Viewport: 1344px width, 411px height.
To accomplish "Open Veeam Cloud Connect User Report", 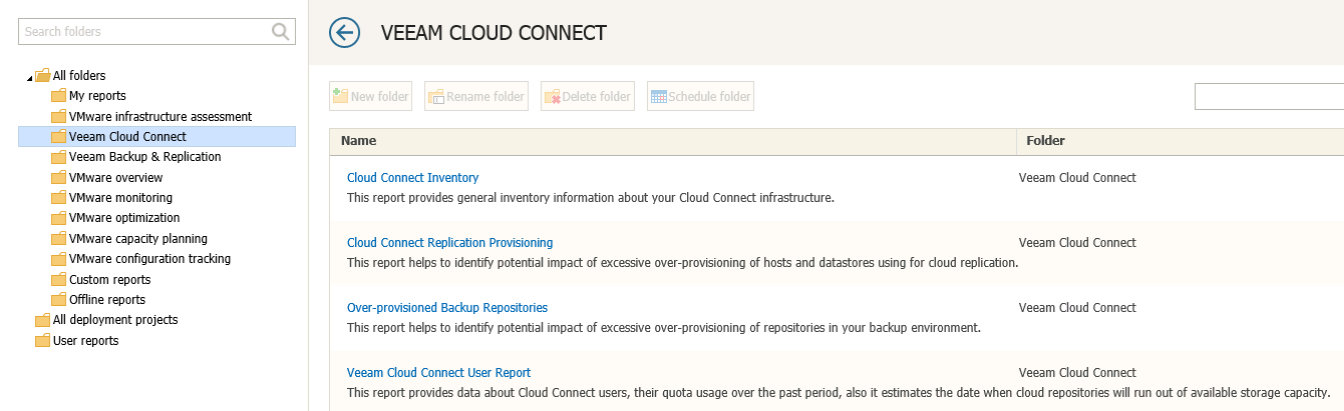I will point(439,373).
